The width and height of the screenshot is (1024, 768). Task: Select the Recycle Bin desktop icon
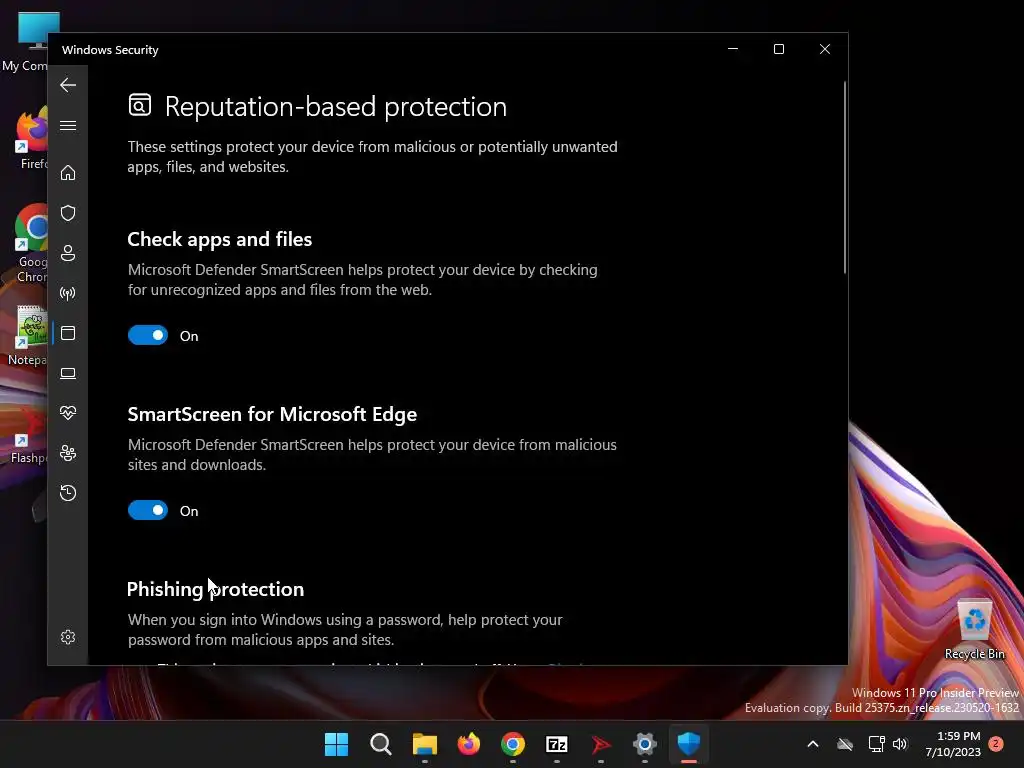[974, 629]
